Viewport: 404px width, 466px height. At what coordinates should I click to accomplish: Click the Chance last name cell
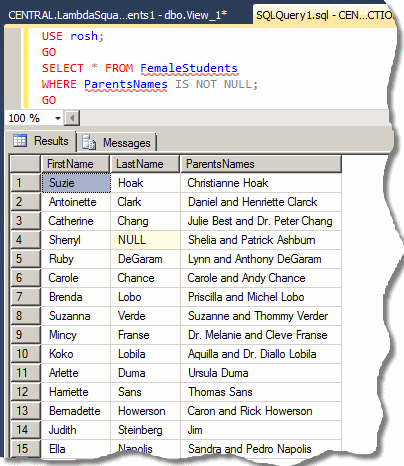[145, 278]
